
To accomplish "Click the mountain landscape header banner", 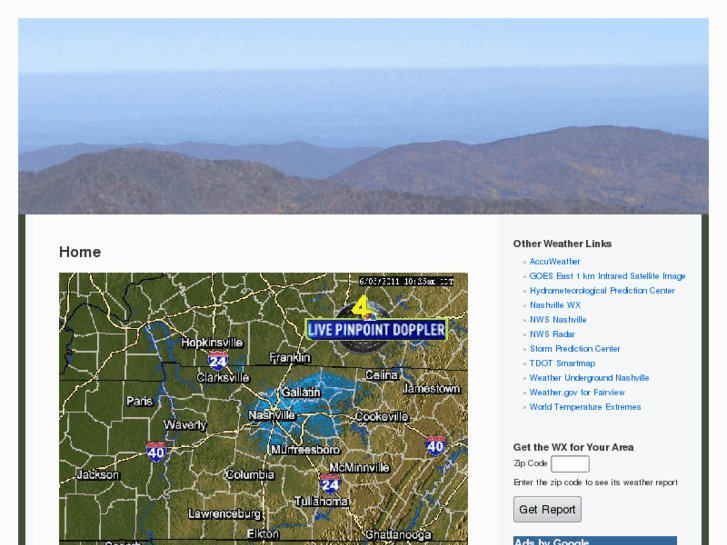I will tap(364, 116).
